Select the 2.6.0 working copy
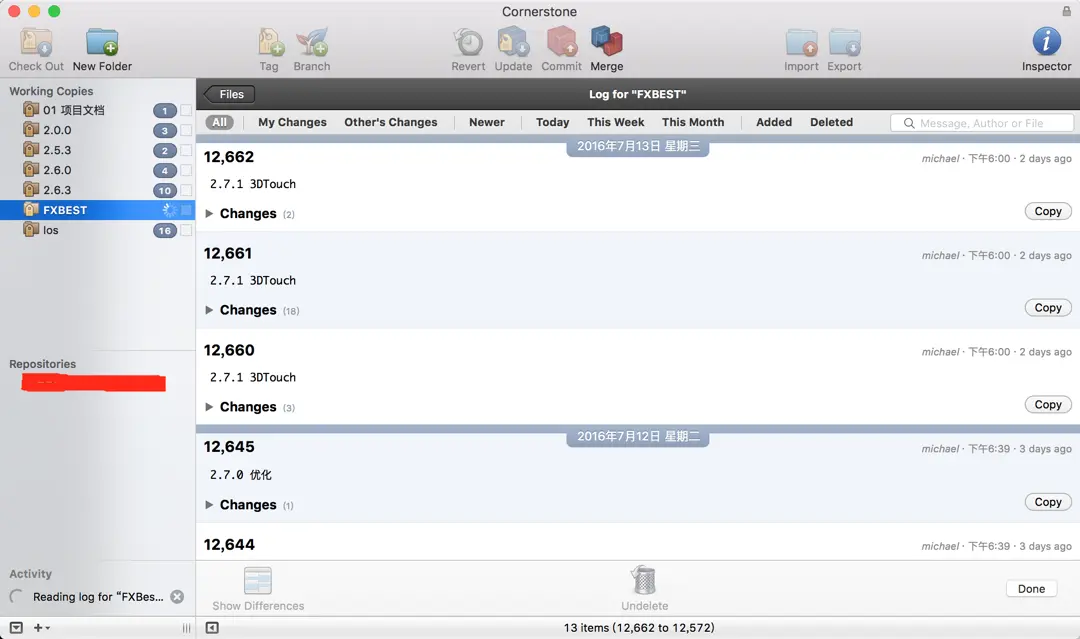 pos(96,170)
